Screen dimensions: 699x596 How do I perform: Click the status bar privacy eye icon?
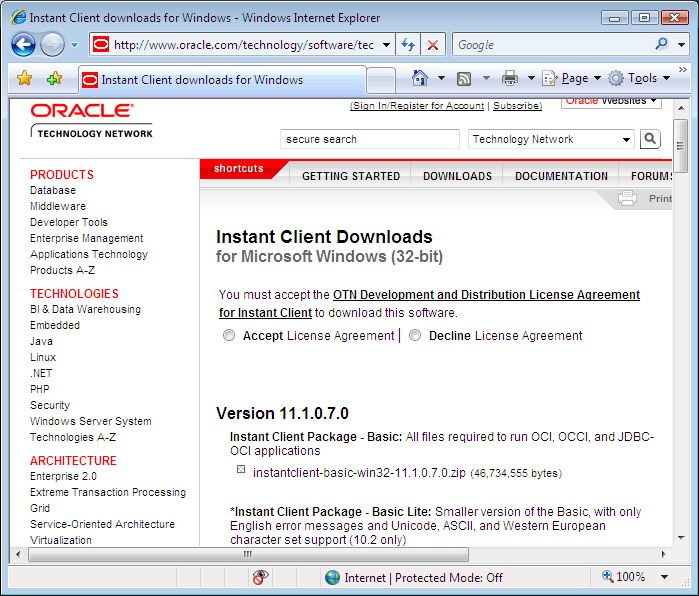pyautogui.click(x=260, y=577)
